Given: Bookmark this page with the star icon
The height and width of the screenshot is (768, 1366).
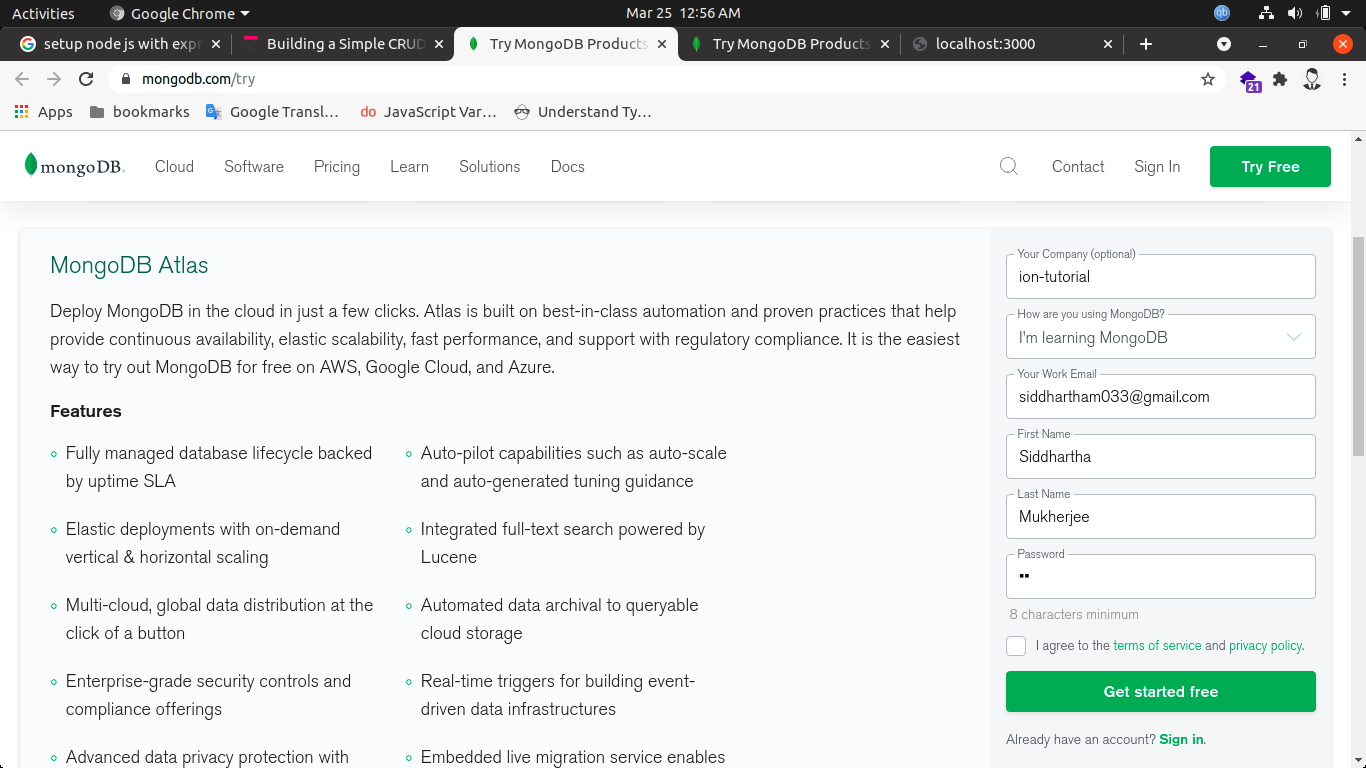Looking at the screenshot, I should point(1208,79).
